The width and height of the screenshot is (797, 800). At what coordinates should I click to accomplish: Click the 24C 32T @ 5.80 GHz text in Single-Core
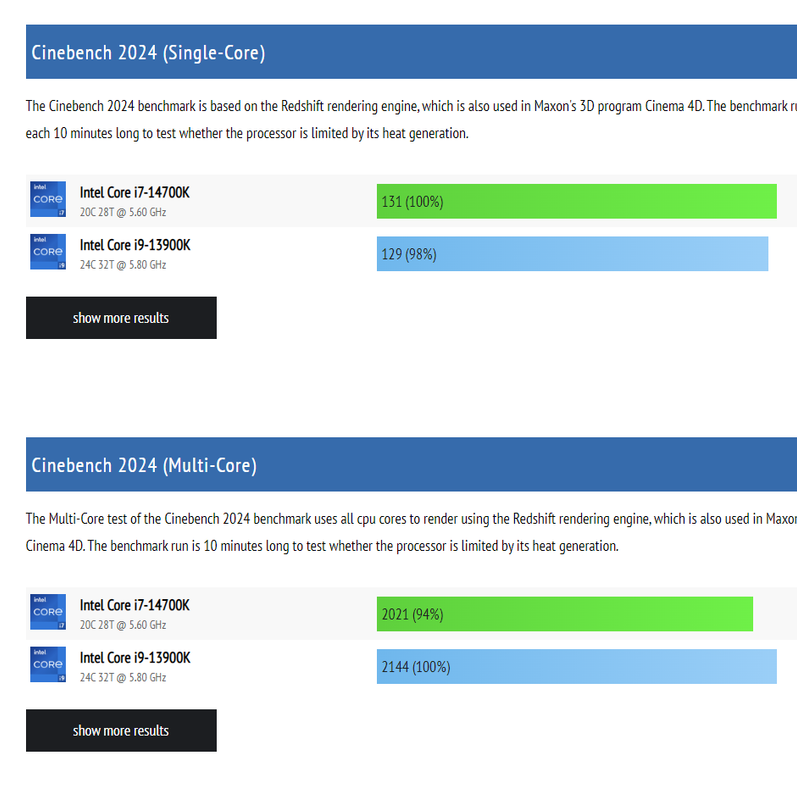click(x=123, y=265)
